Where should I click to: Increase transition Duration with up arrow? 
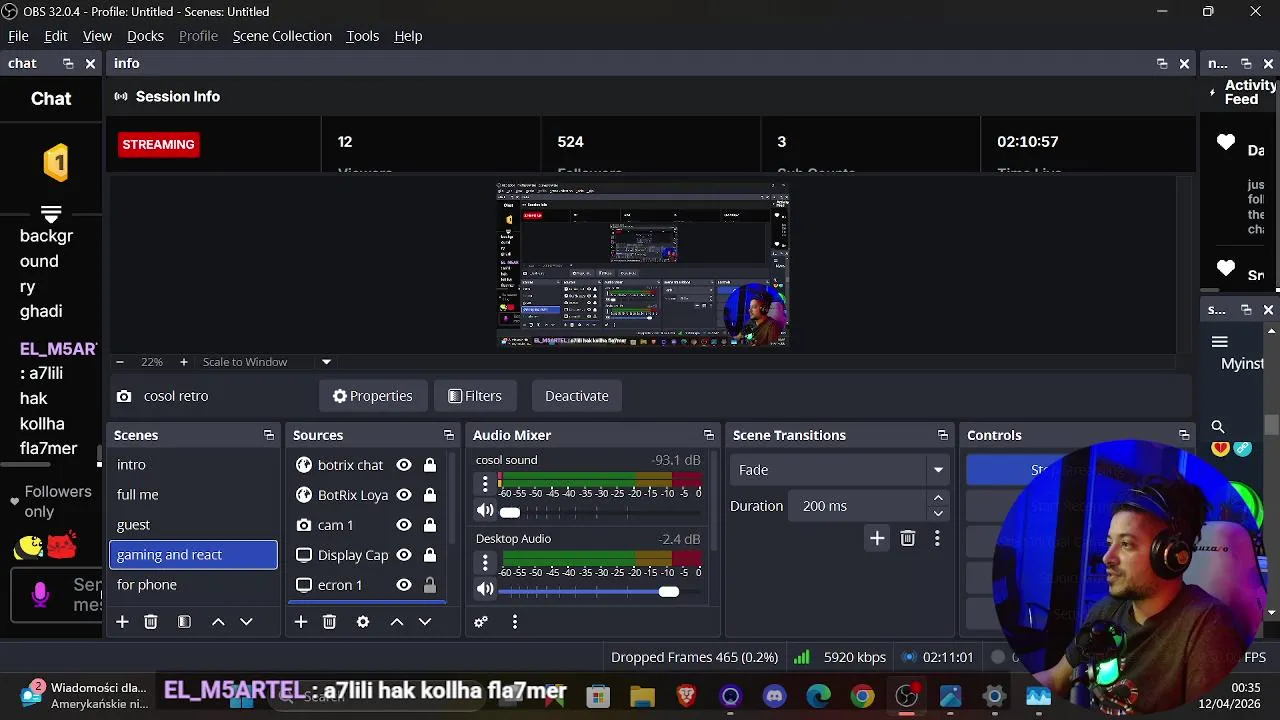(938, 498)
